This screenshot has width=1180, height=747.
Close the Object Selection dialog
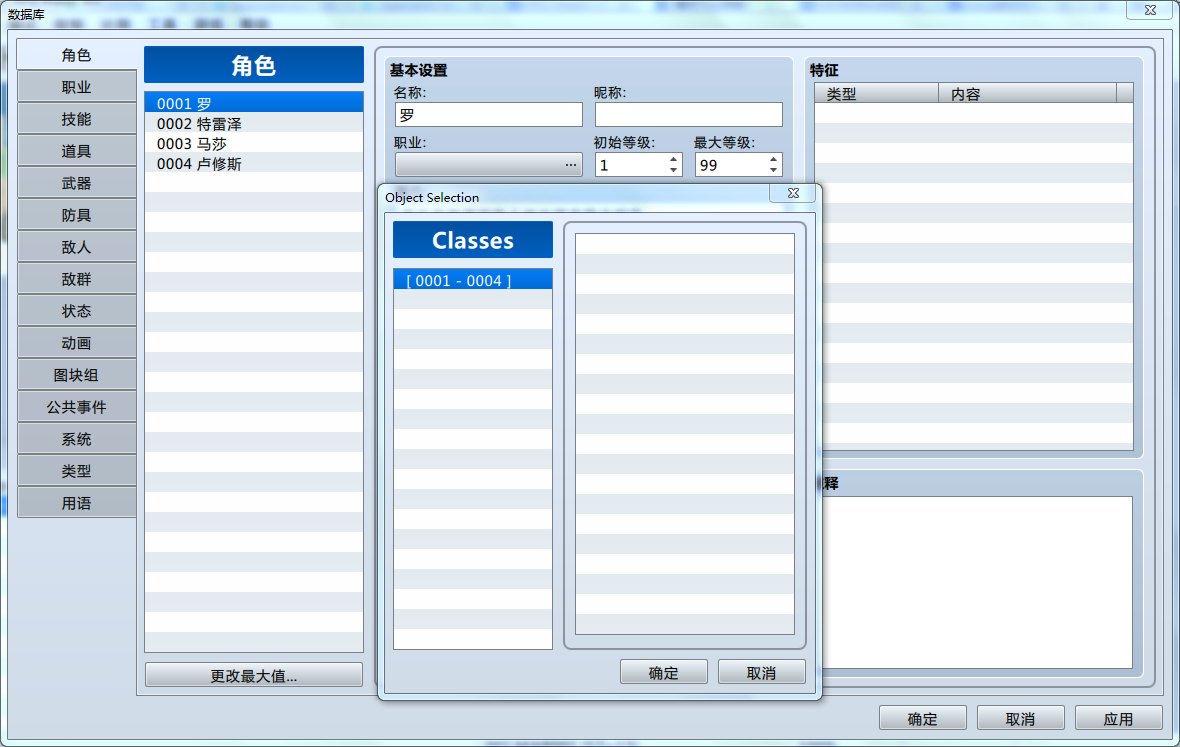tap(792, 193)
